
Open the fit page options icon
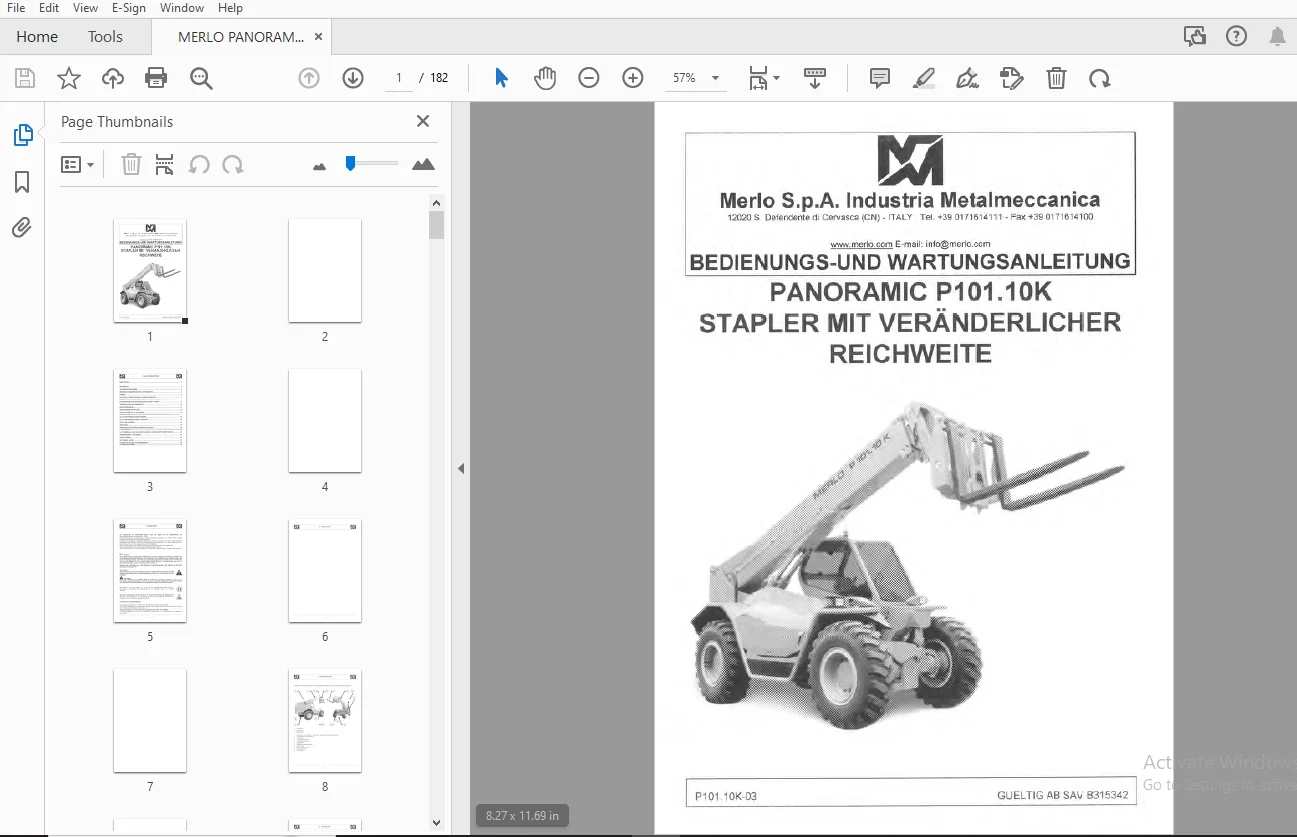click(x=764, y=78)
